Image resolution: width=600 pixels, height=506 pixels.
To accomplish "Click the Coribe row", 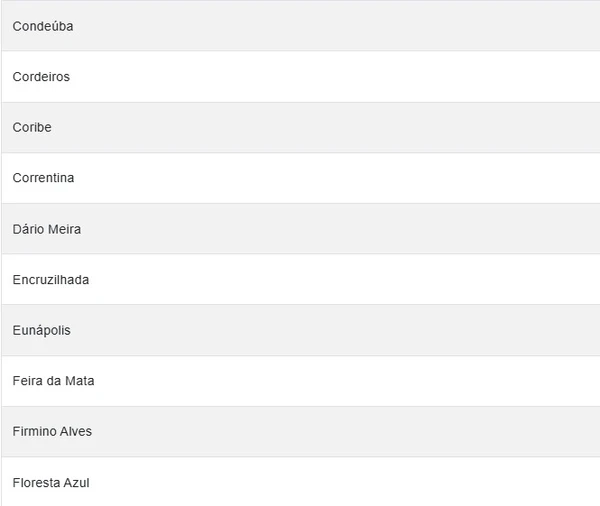I will coord(300,128).
